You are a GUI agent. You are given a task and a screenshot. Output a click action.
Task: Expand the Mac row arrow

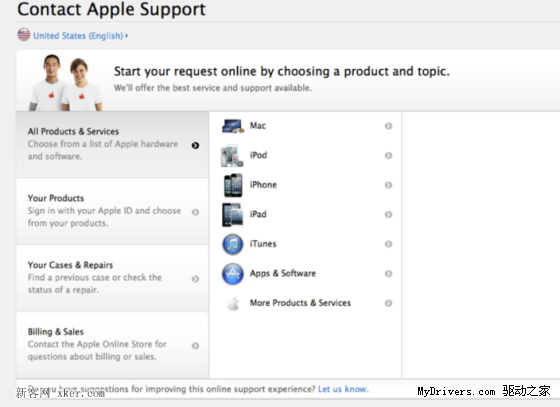click(388, 126)
